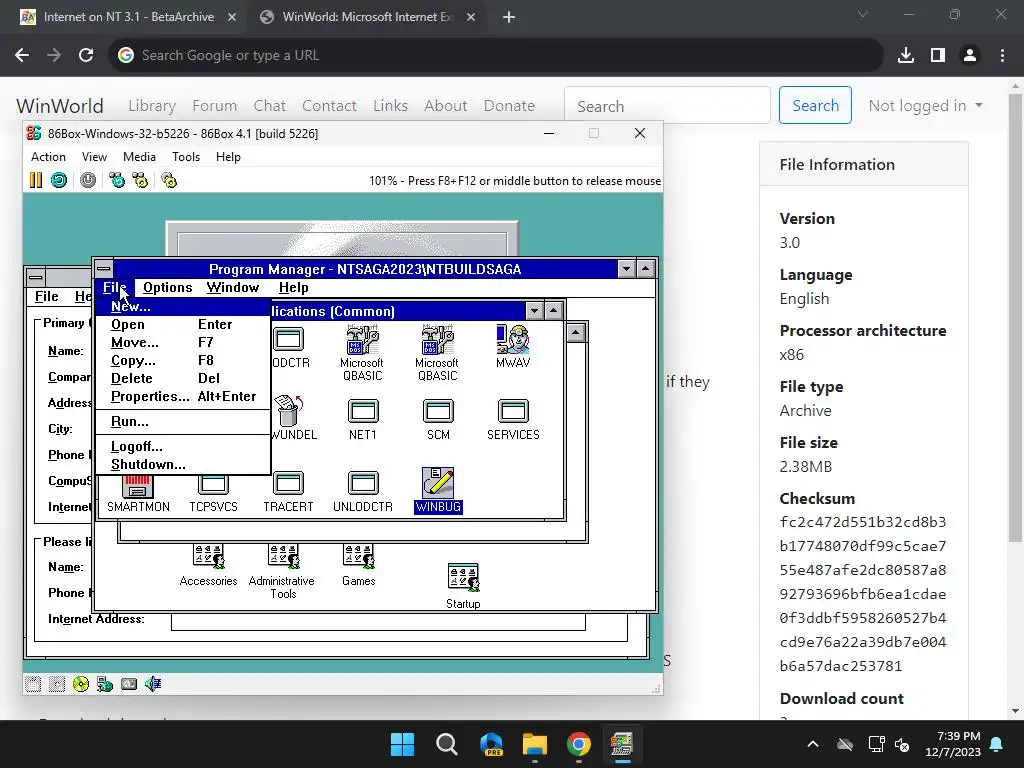Open the 86Box Tools menu
The height and width of the screenshot is (768, 1024).
(x=185, y=157)
